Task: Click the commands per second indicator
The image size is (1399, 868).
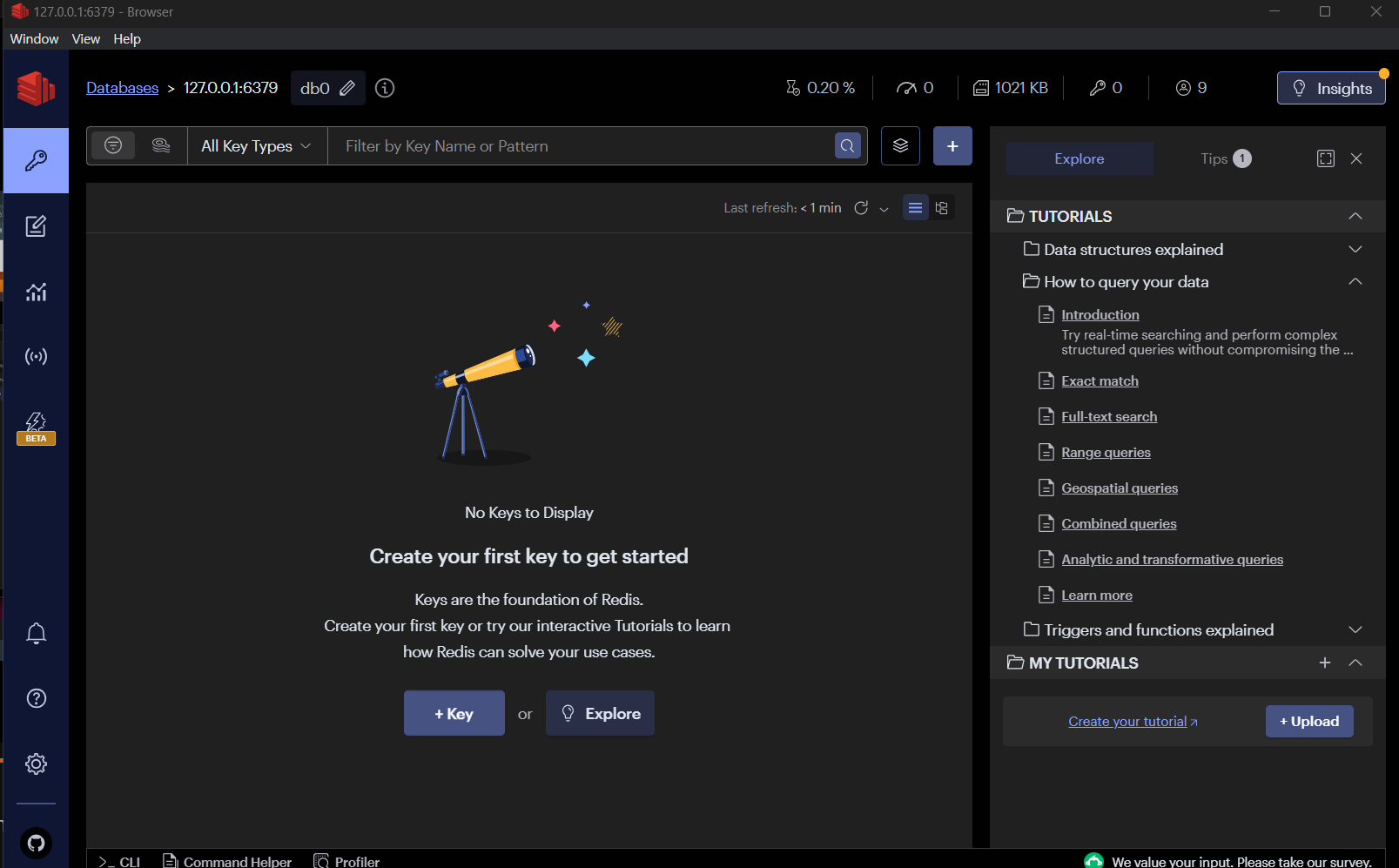Action: point(915,88)
